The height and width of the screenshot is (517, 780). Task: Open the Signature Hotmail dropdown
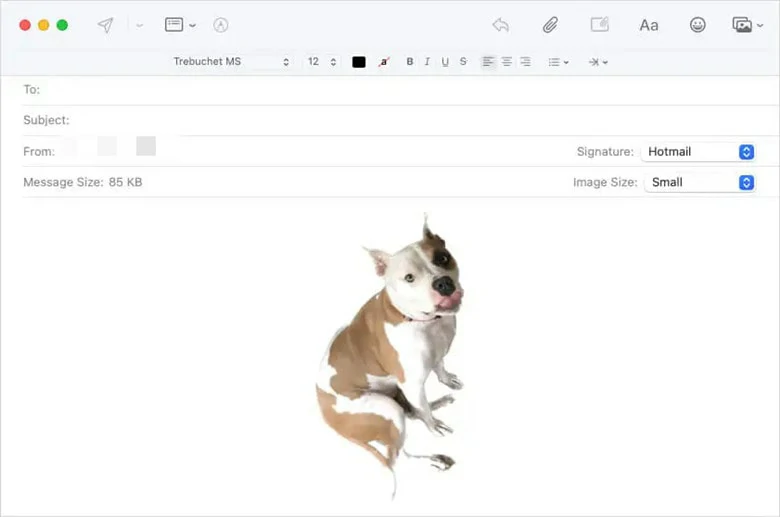(698, 152)
